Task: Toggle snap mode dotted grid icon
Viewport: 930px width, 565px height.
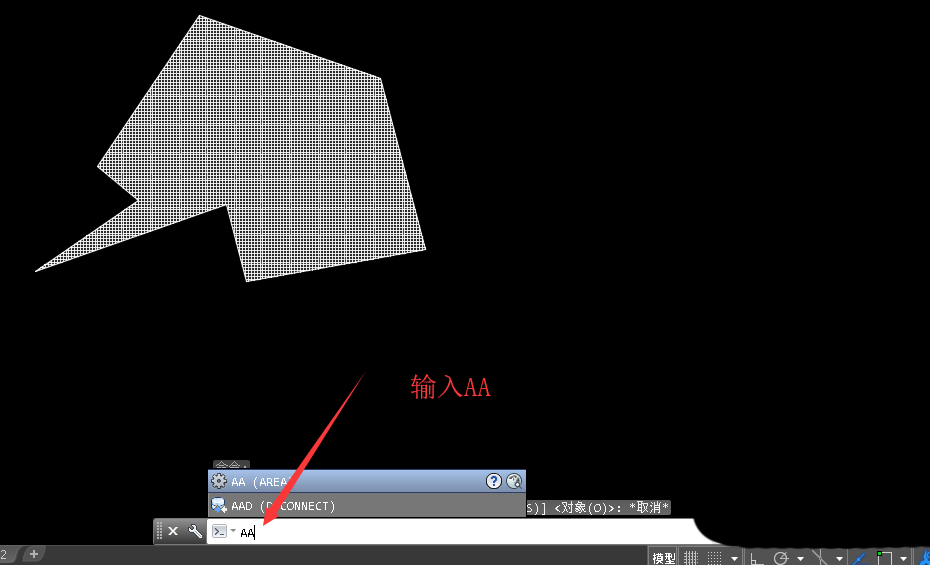Action: tap(715, 558)
